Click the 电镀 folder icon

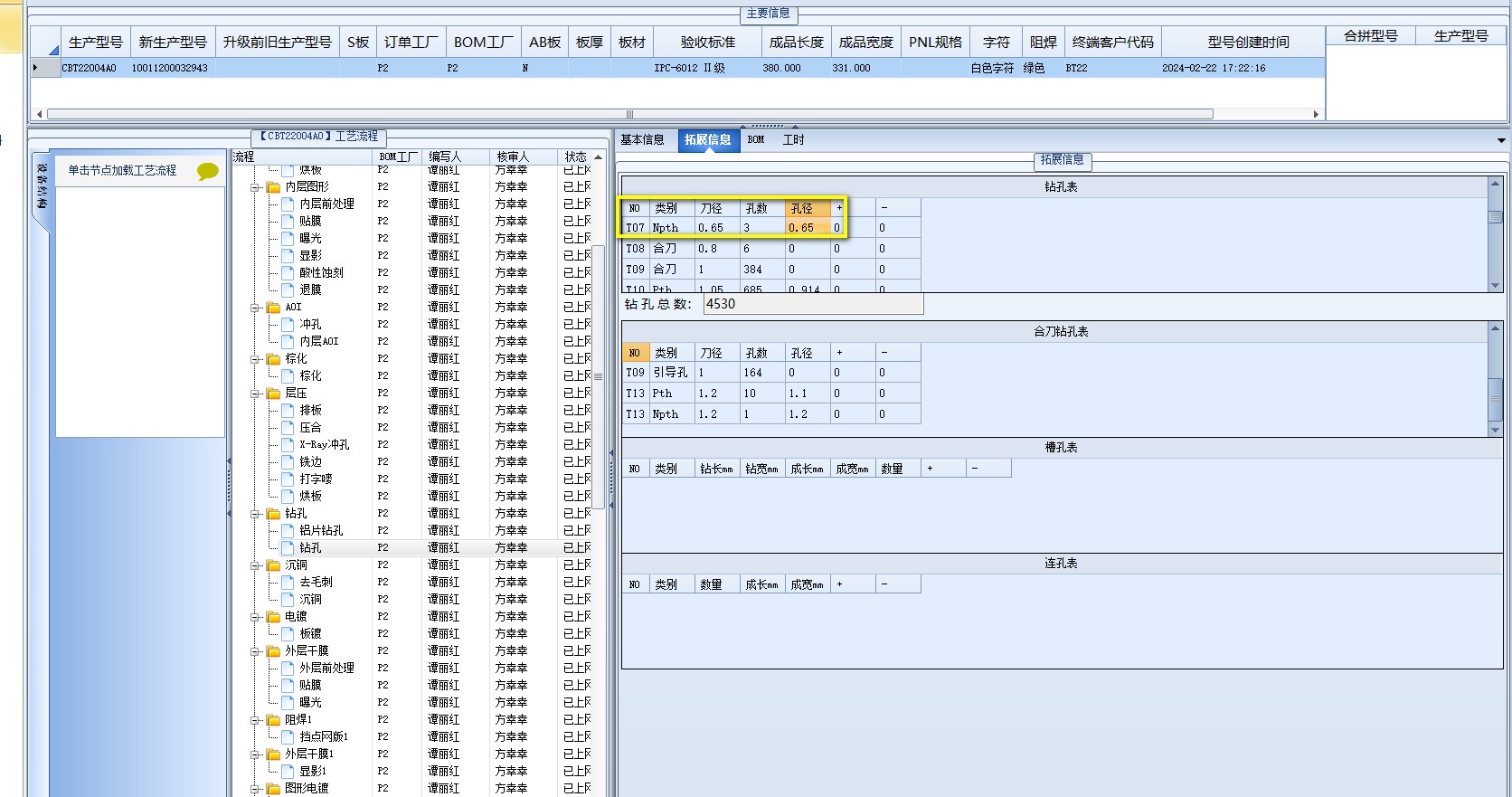[x=273, y=617]
